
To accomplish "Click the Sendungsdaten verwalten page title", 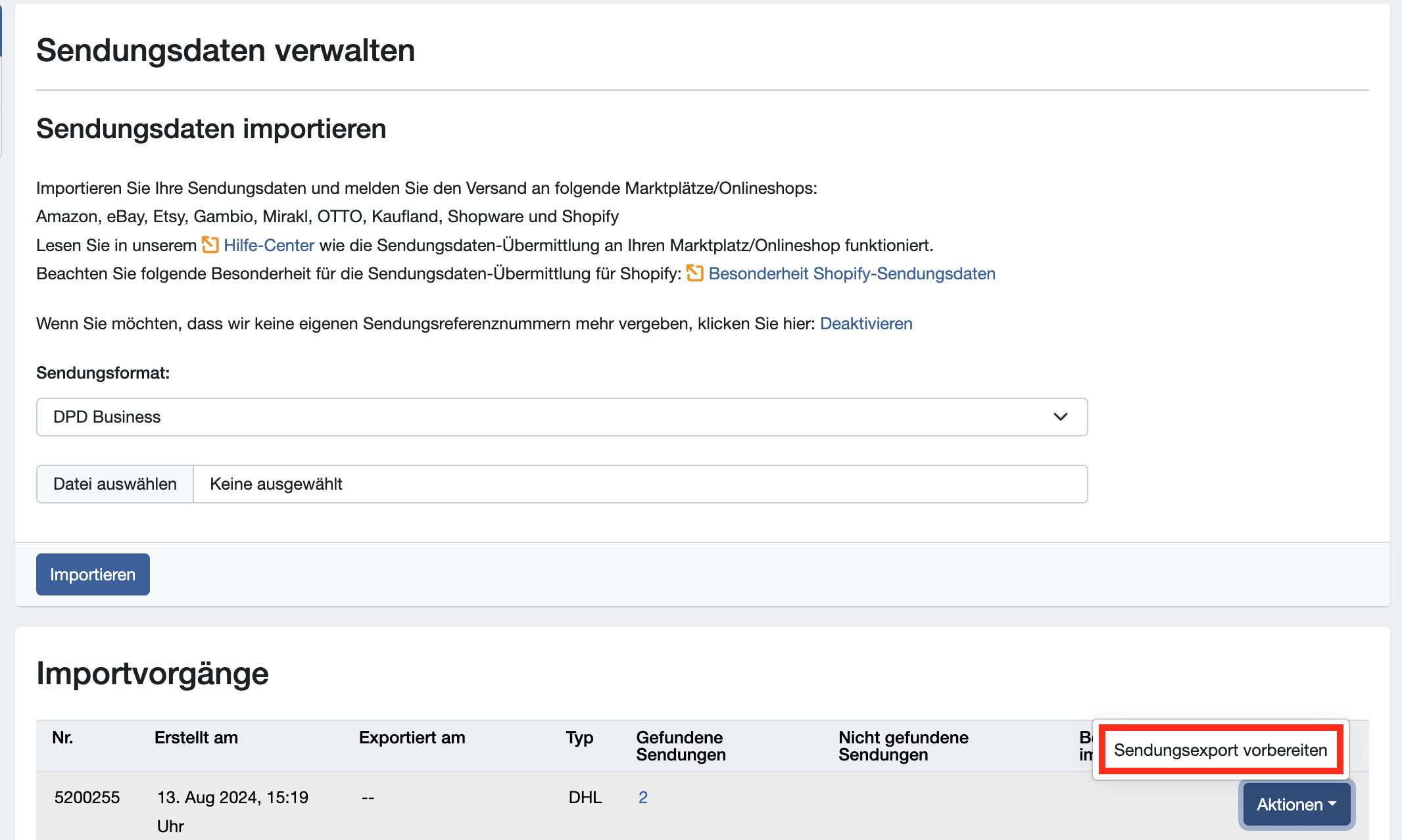I will 226,51.
